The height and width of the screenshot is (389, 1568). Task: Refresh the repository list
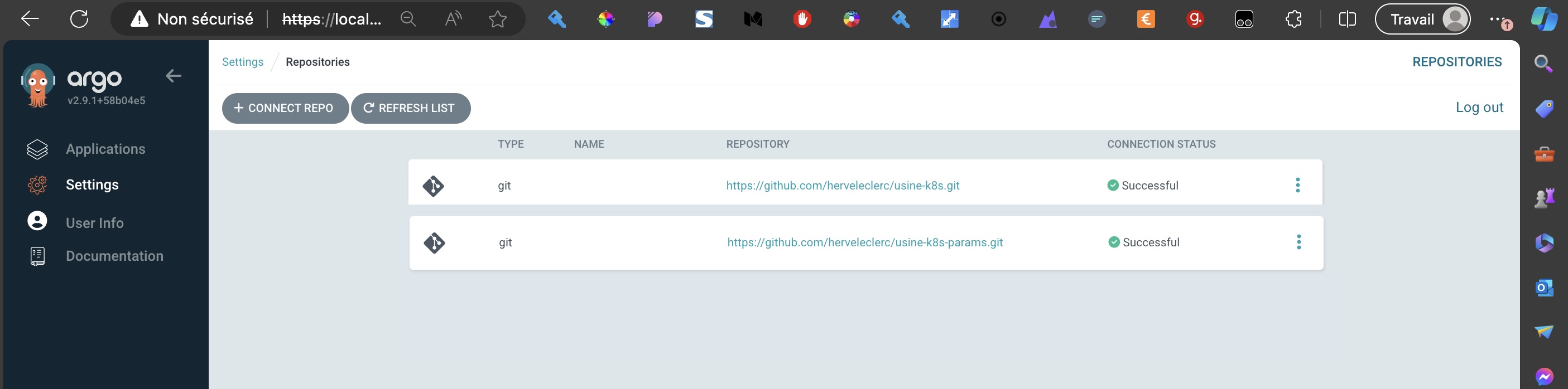(410, 108)
